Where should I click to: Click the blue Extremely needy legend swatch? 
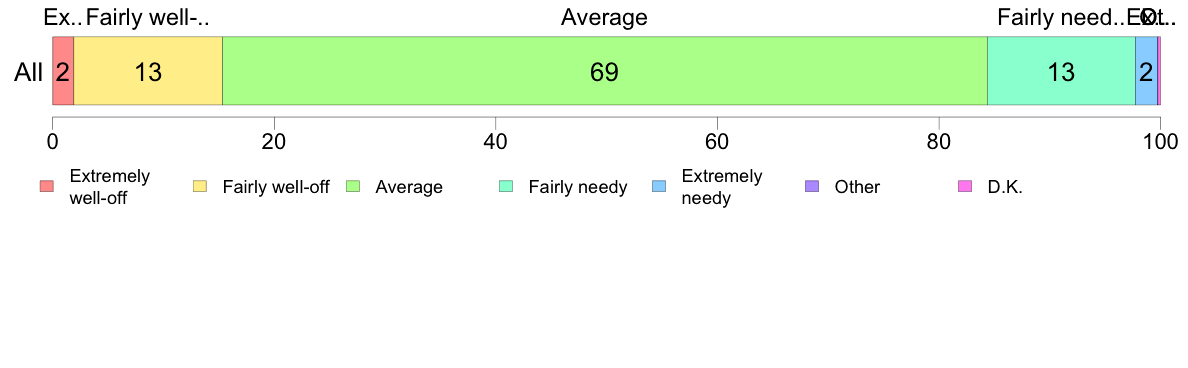659,187
